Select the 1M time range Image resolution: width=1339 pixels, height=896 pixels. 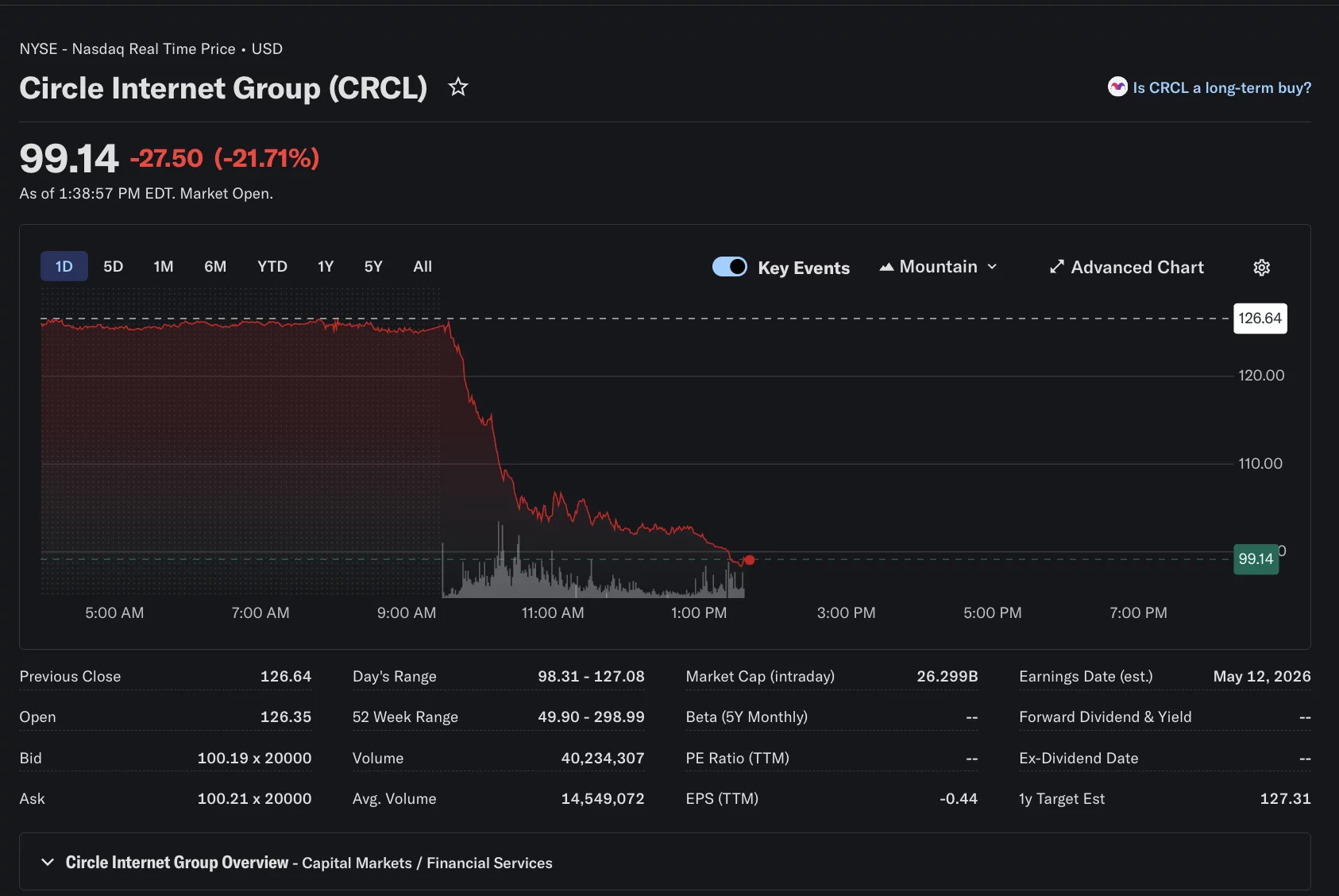click(164, 266)
